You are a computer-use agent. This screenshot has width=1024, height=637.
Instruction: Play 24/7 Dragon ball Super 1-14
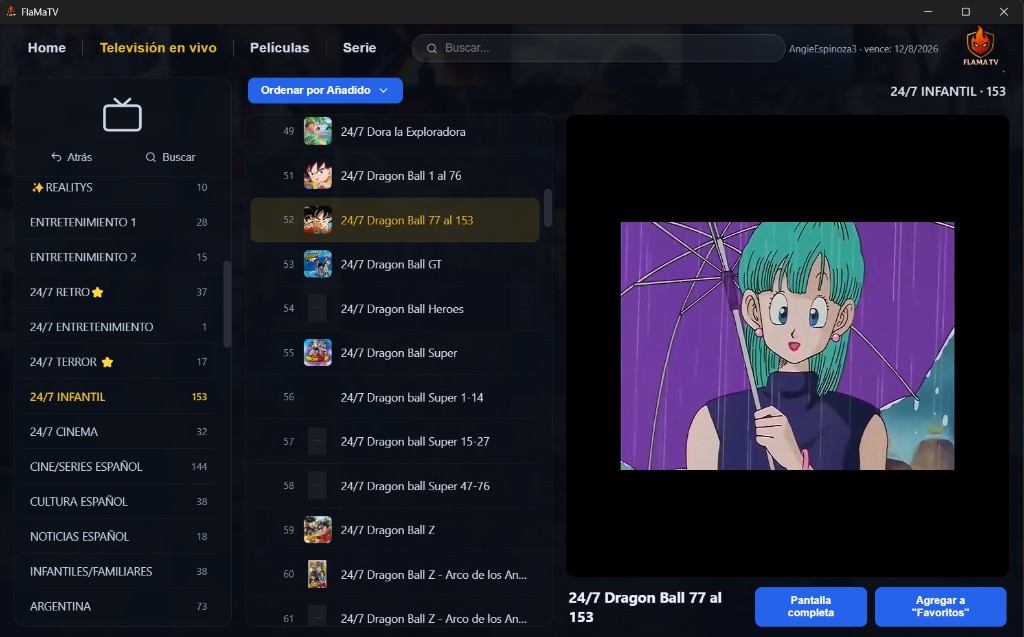(x=395, y=397)
